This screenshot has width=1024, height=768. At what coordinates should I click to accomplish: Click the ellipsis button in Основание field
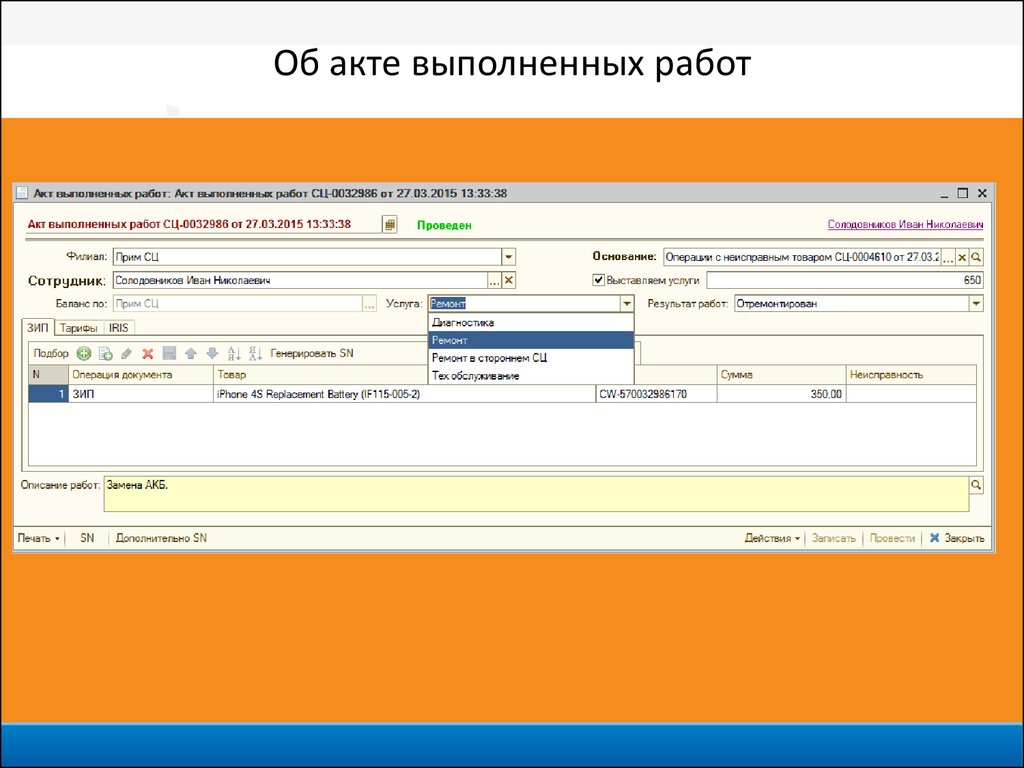[948, 257]
